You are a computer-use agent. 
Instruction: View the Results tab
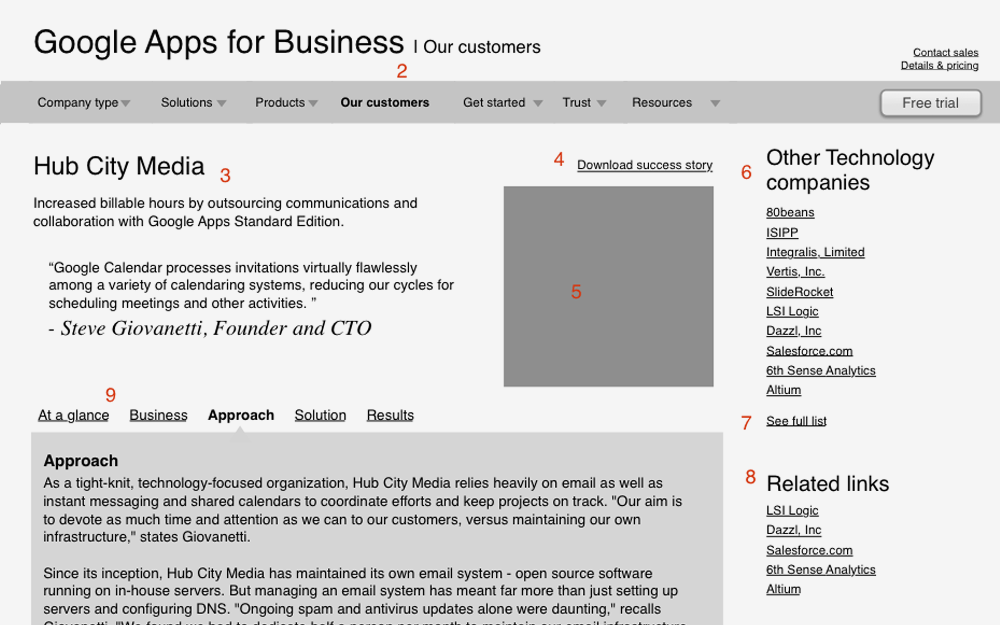390,415
